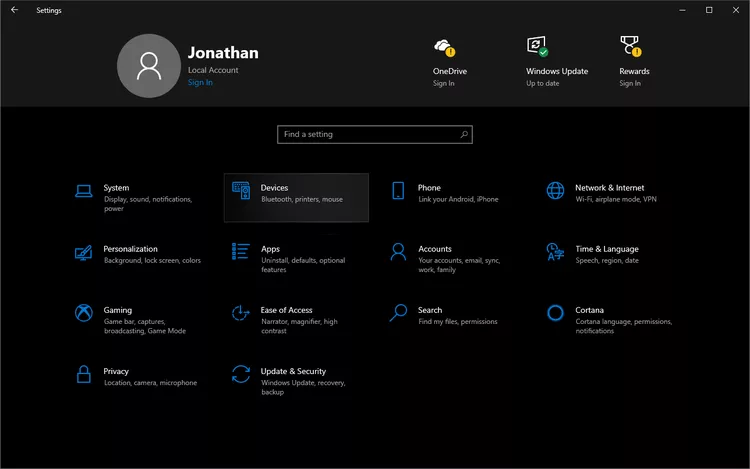Click the Devices keyboard and speaker icon
Image resolution: width=750 pixels, height=469 pixels.
[241, 190]
